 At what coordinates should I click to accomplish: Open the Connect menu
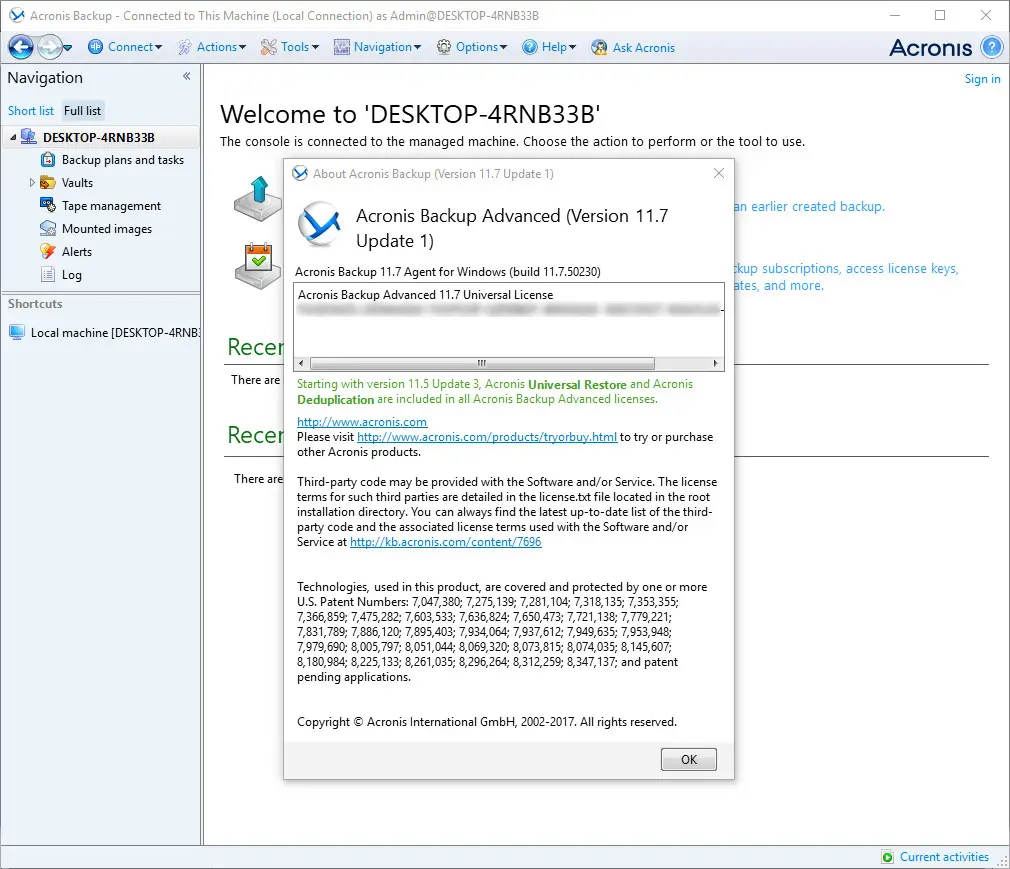tap(135, 47)
